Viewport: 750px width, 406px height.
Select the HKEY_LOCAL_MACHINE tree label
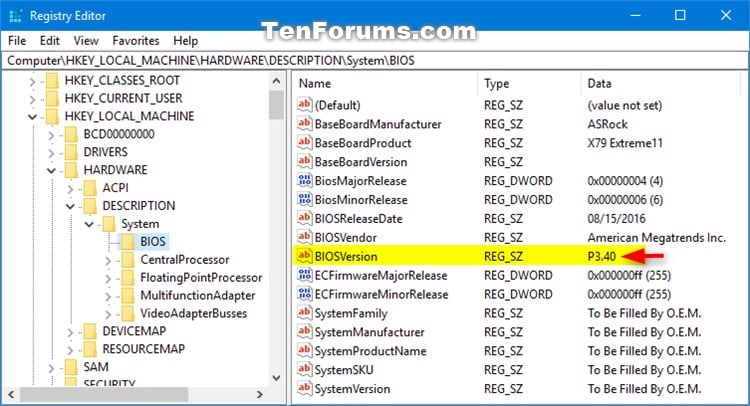tap(129, 116)
